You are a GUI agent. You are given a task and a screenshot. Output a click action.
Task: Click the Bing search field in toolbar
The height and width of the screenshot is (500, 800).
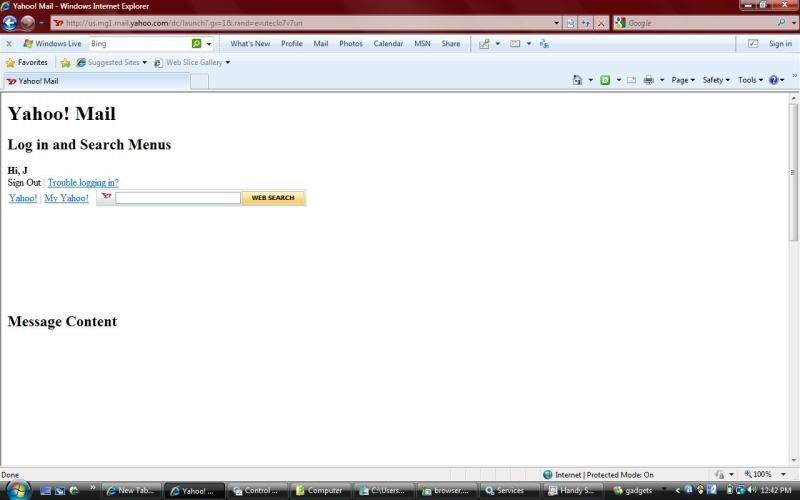(140, 44)
